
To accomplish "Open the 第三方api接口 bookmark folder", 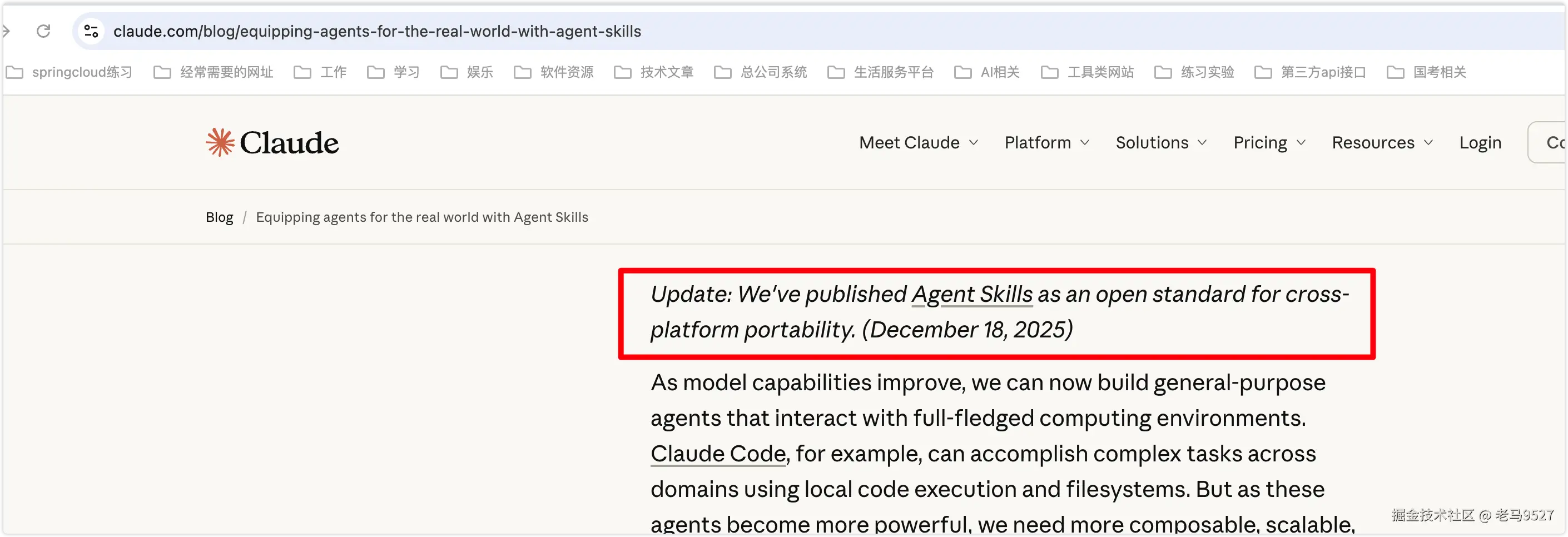I will tap(1311, 72).
